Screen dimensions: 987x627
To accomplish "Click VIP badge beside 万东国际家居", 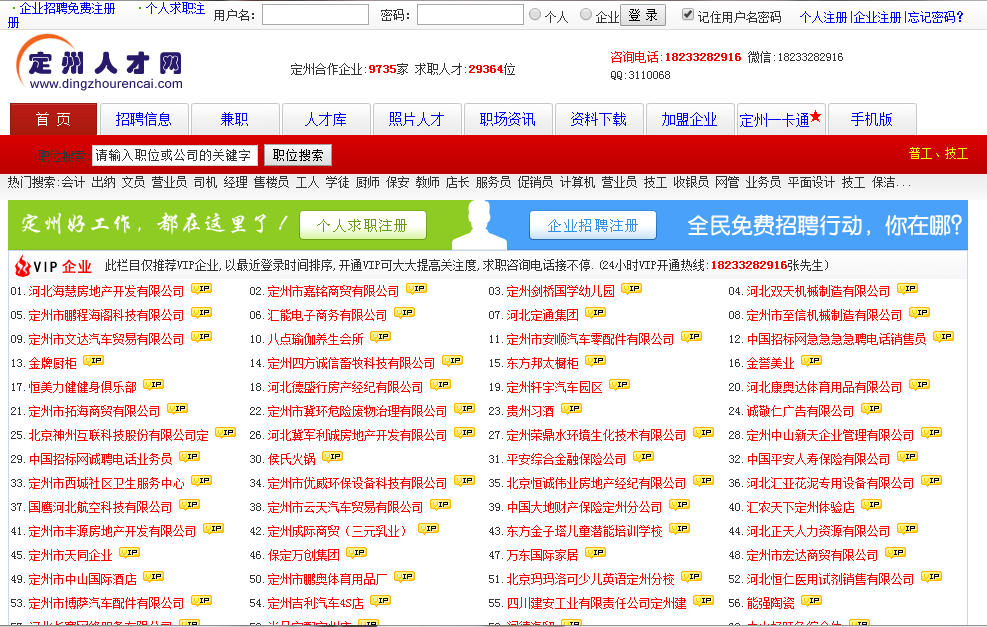I will [595, 553].
